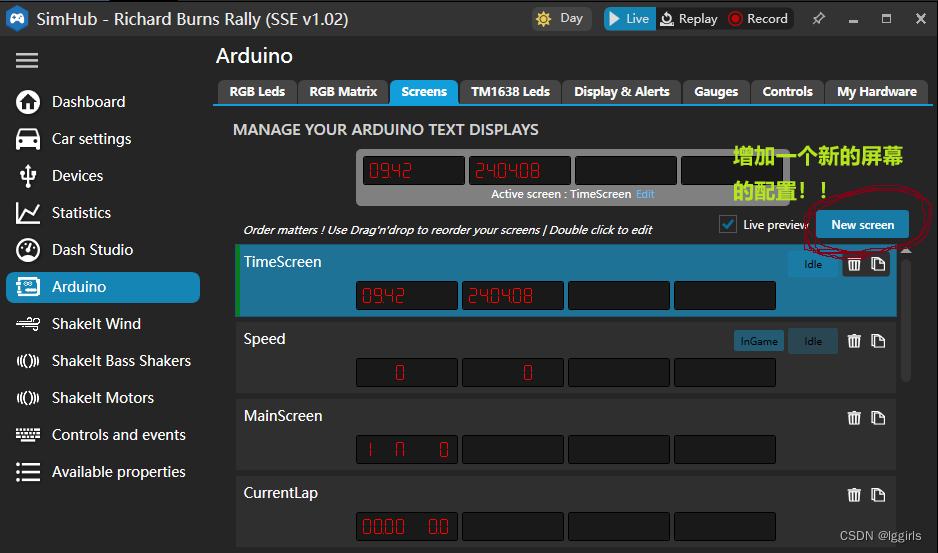Click CurrentLap first display showing 00.00
The image size is (938, 553).
coord(407,527)
